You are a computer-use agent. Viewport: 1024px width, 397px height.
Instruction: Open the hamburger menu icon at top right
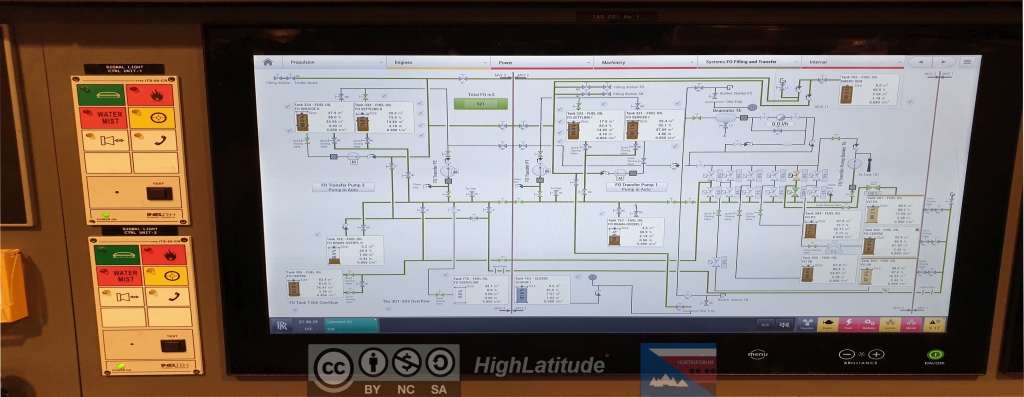click(x=967, y=62)
